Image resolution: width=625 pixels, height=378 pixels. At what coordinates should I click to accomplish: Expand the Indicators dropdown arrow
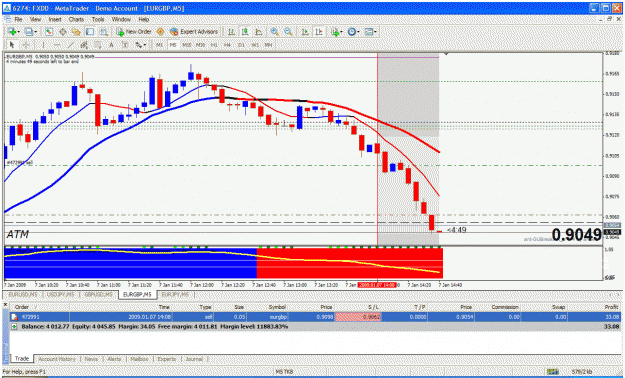pyautogui.click(x=342, y=32)
